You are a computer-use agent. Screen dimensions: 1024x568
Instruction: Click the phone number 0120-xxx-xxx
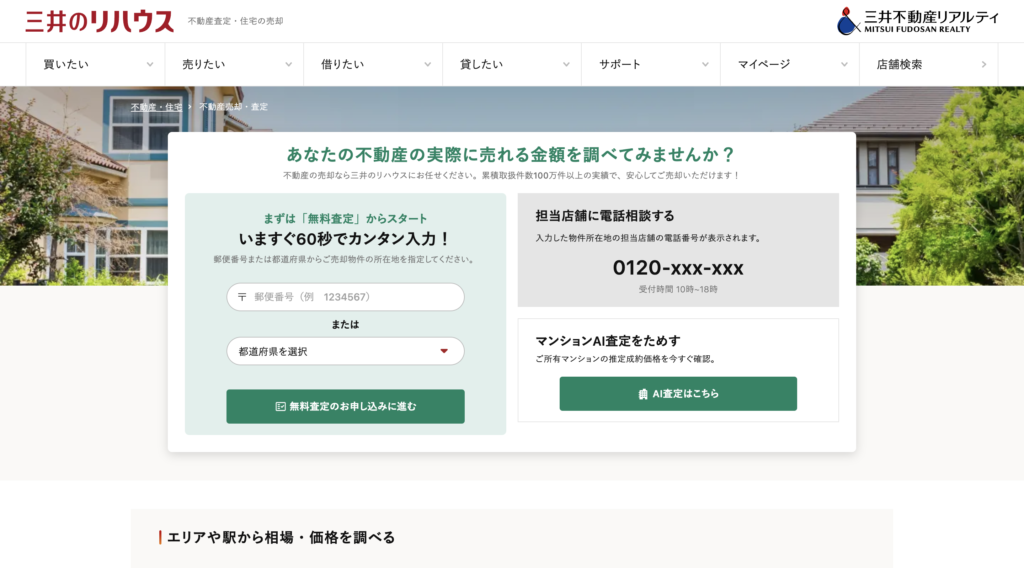tap(678, 268)
